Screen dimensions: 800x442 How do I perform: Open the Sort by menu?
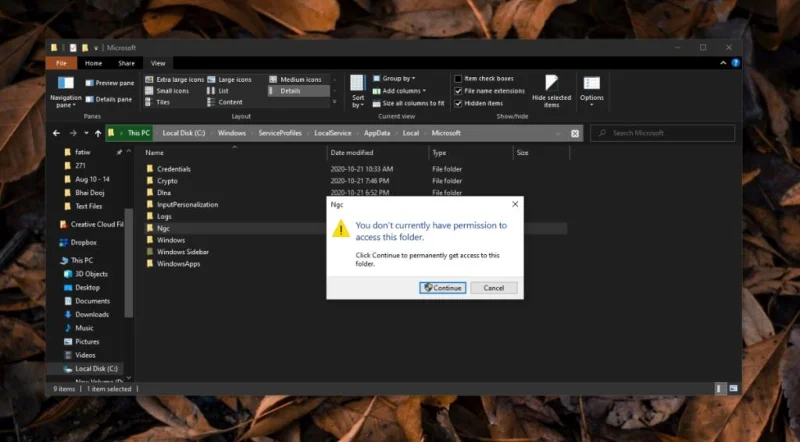[358, 91]
